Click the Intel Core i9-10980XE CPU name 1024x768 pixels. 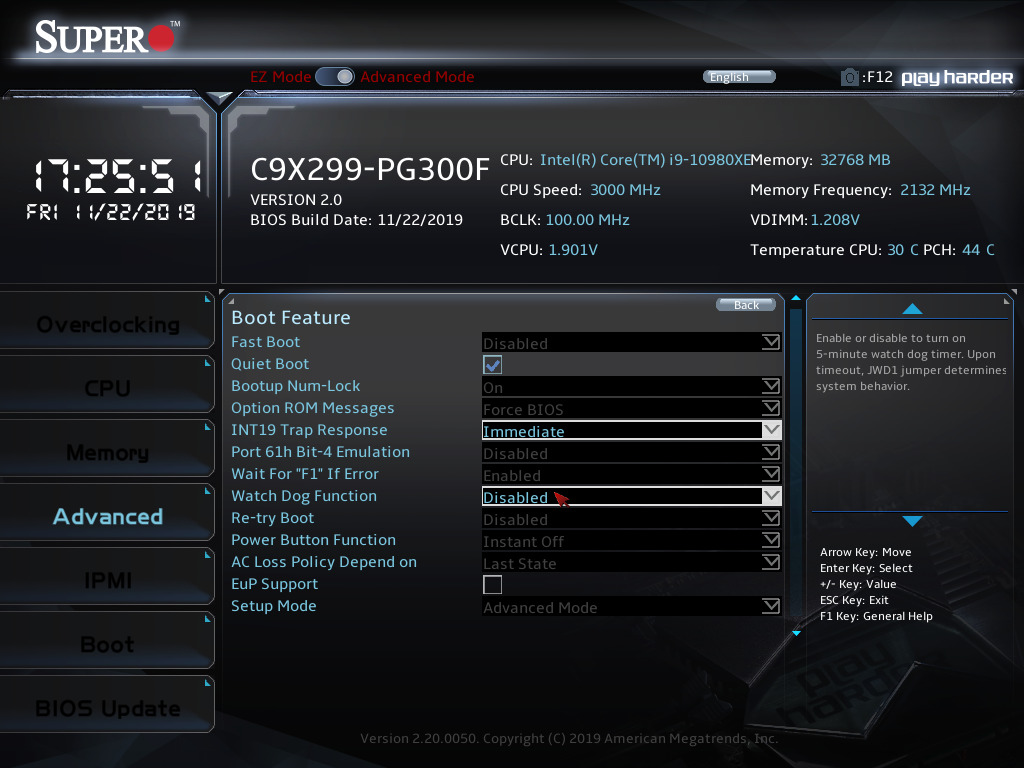point(645,160)
